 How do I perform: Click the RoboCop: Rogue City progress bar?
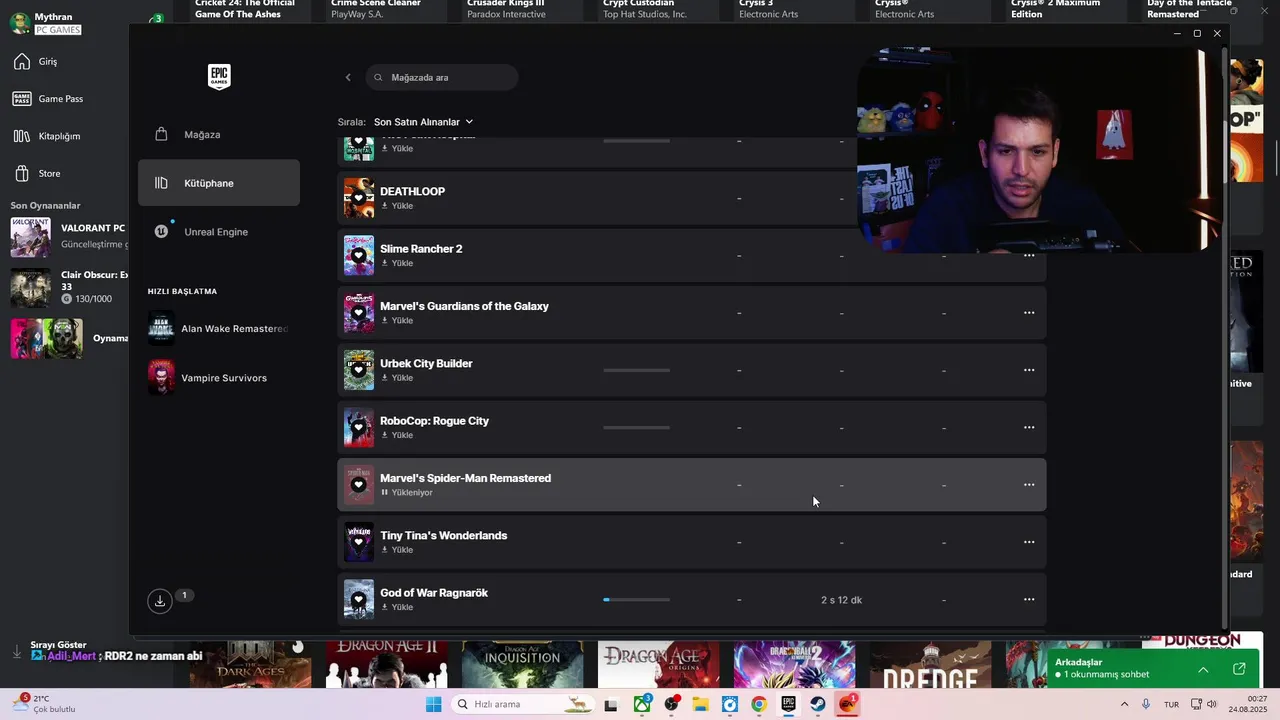coord(637,428)
